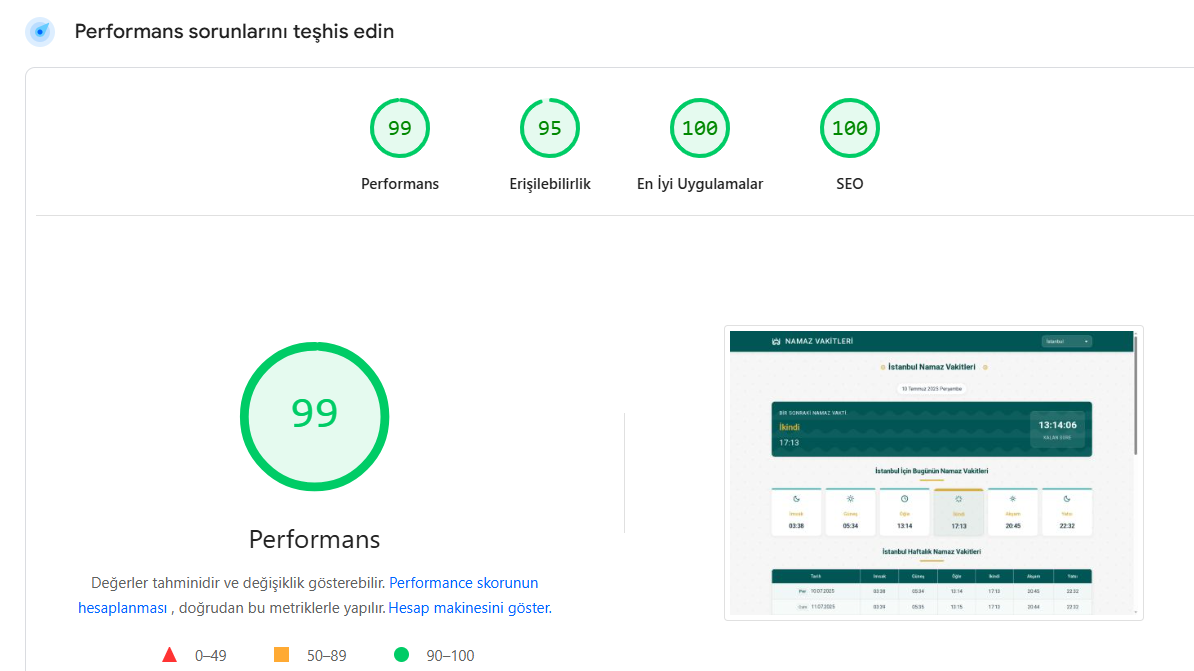The height and width of the screenshot is (671, 1194).
Task: Click the En İyi Uygulamalar label
Action: click(x=700, y=184)
